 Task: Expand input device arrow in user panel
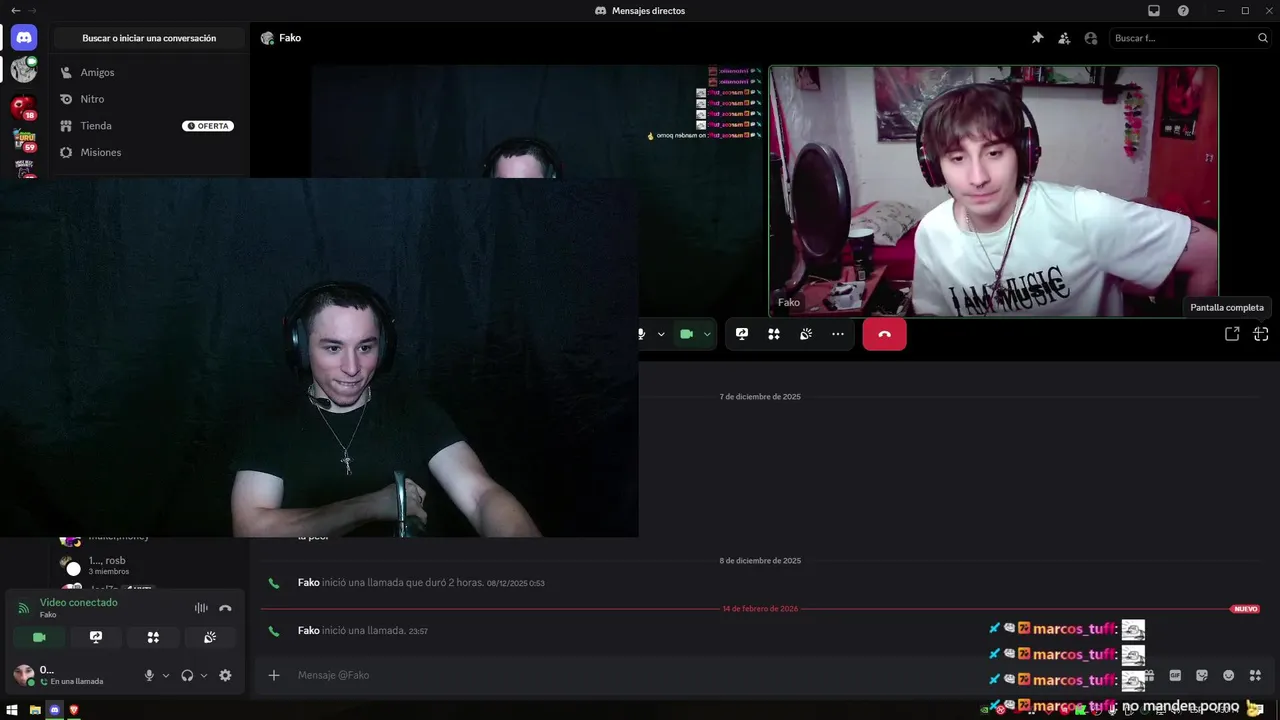166,675
